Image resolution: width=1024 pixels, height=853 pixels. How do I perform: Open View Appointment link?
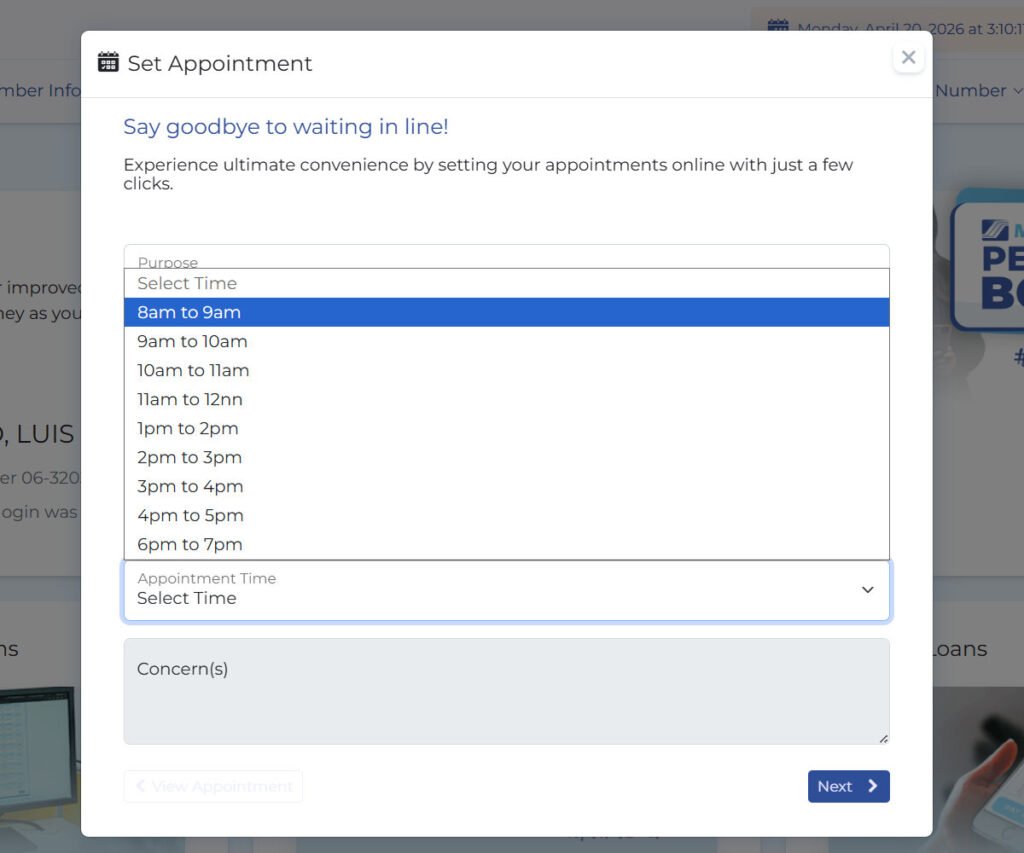click(x=213, y=786)
